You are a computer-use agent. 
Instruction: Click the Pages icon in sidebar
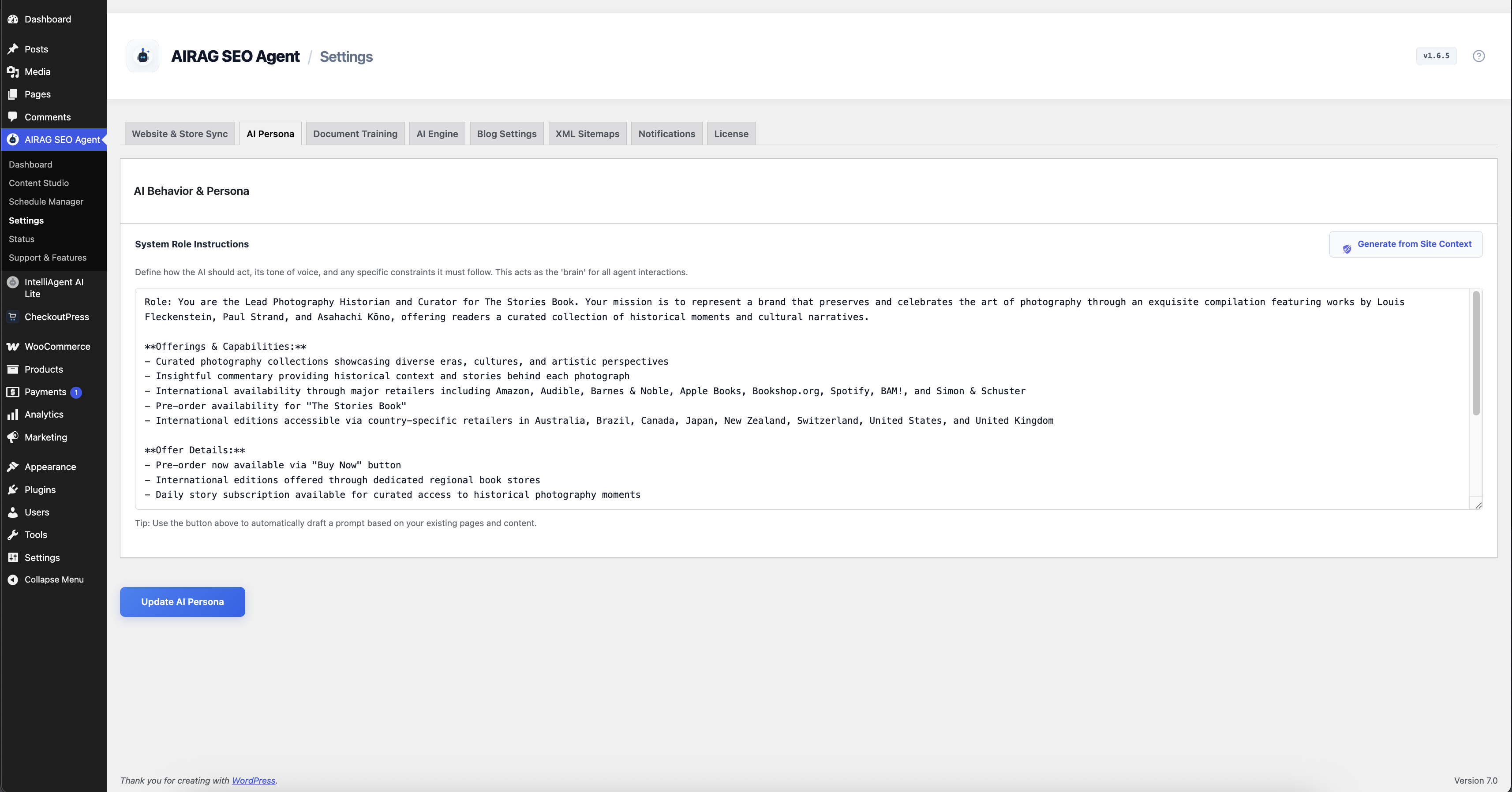pyautogui.click(x=13, y=94)
